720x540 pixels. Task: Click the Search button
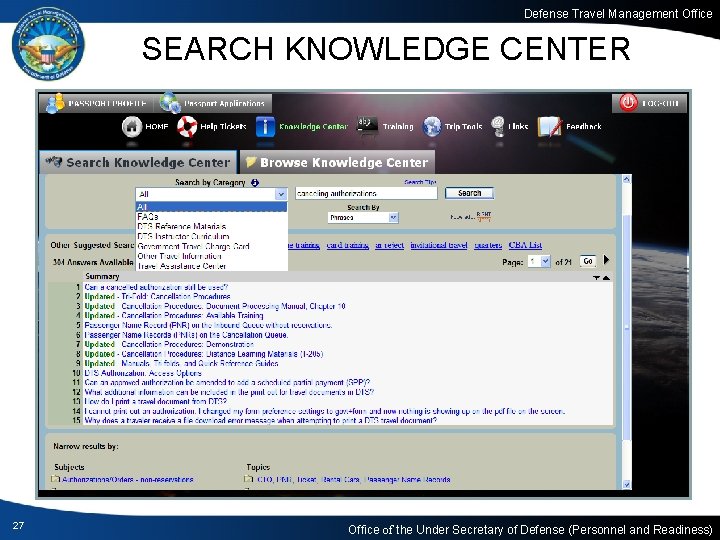click(x=469, y=193)
